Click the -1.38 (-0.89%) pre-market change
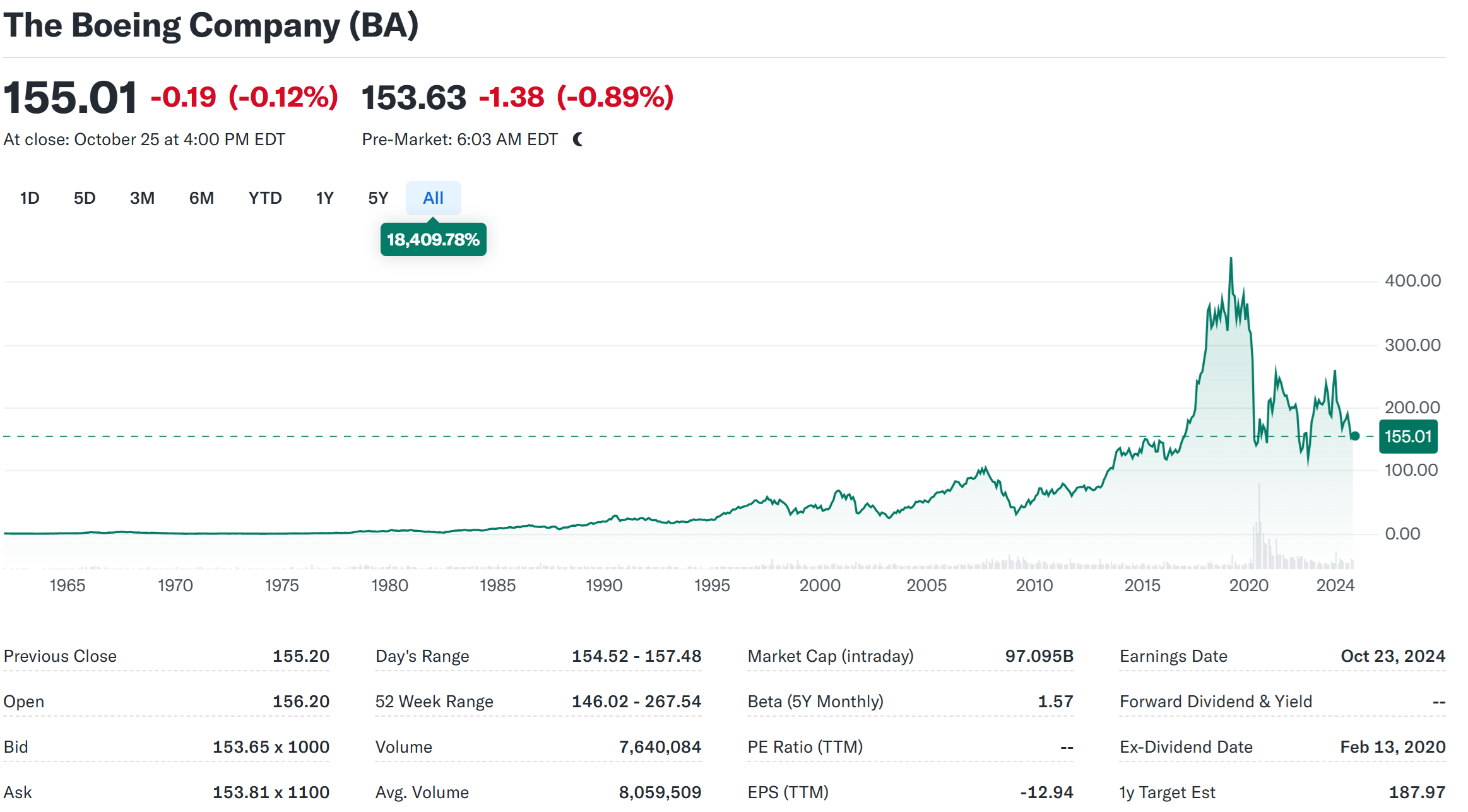The image size is (1468, 812). click(576, 97)
